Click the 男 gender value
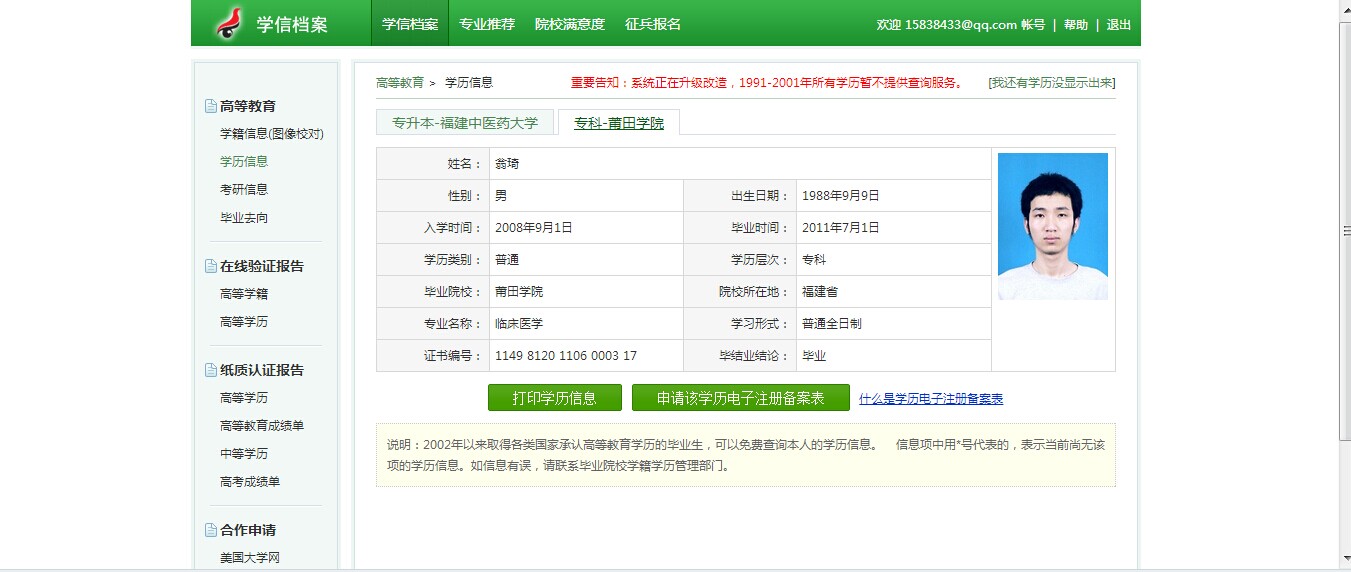This screenshot has height=572, width=1351. [501, 196]
